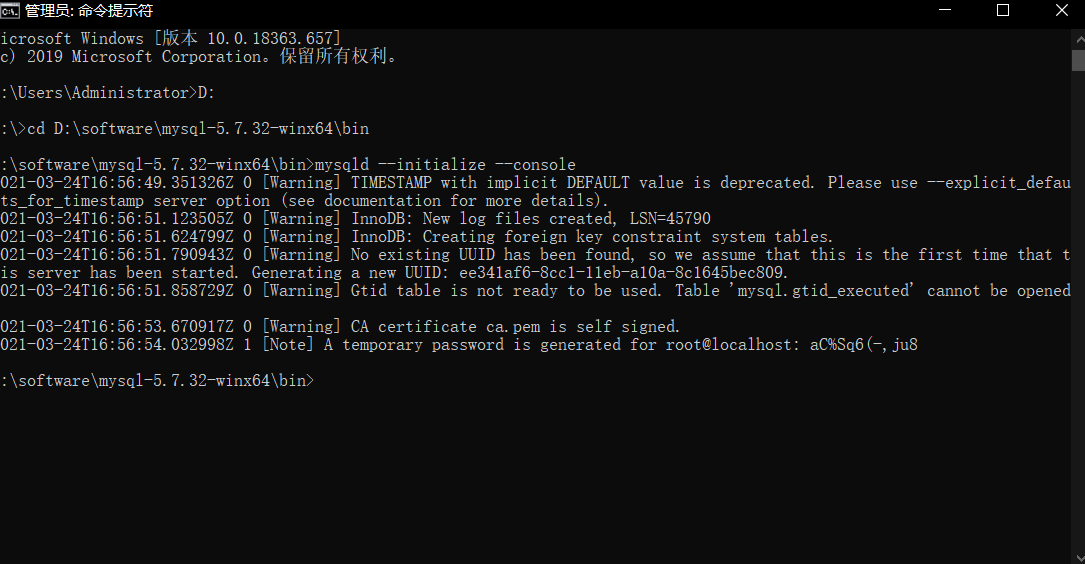Click the generated UUID ee341af6-8cc1-11eb-a10a-8c1645bec809
This screenshot has height=564, width=1085.
(621, 273)
